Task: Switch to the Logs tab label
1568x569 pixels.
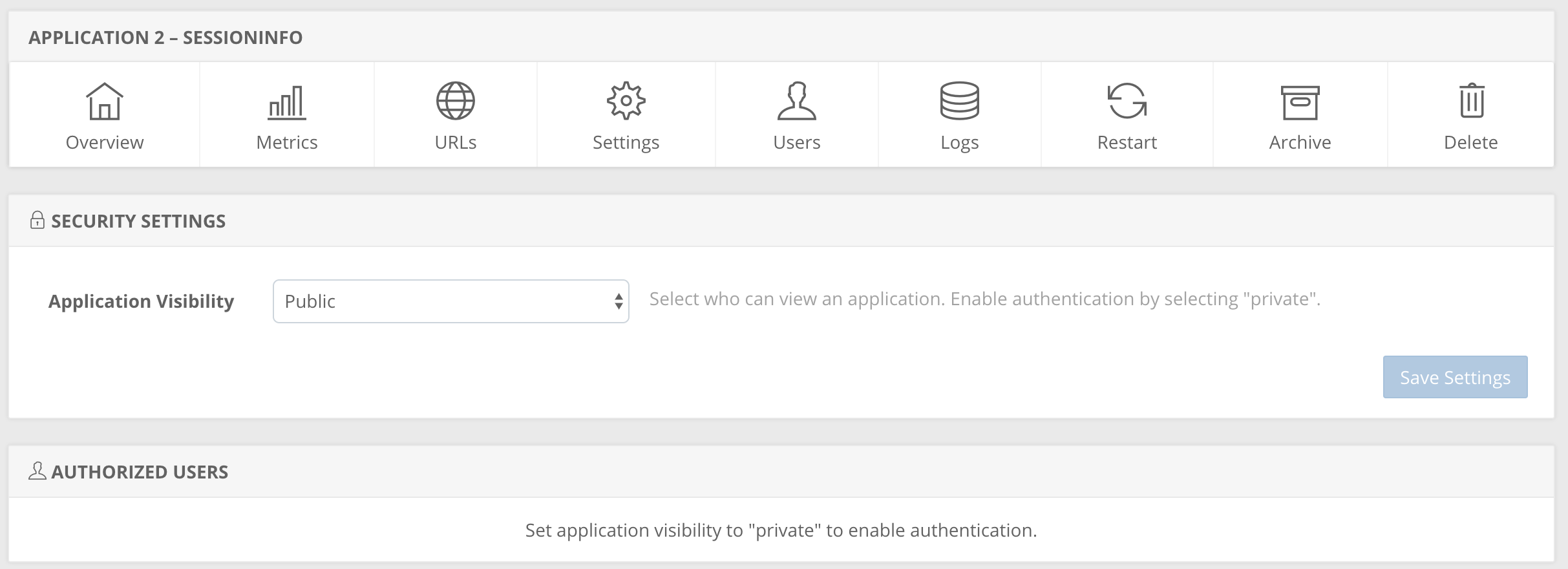Action: (960, 143)
